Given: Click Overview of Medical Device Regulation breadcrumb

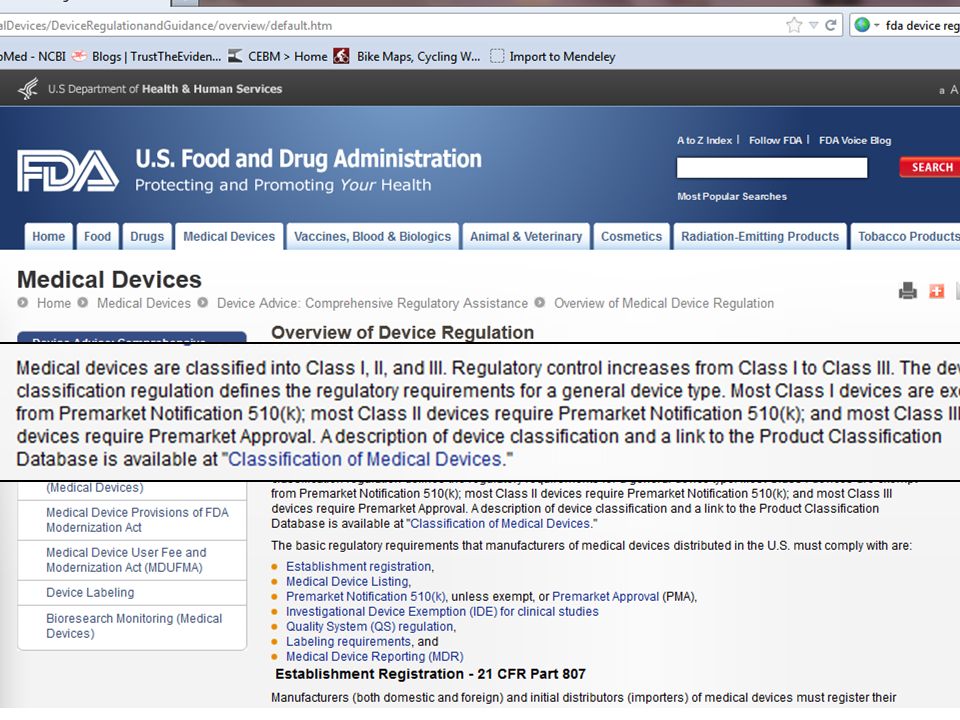Looking at the screenshot, I should 664,303.
